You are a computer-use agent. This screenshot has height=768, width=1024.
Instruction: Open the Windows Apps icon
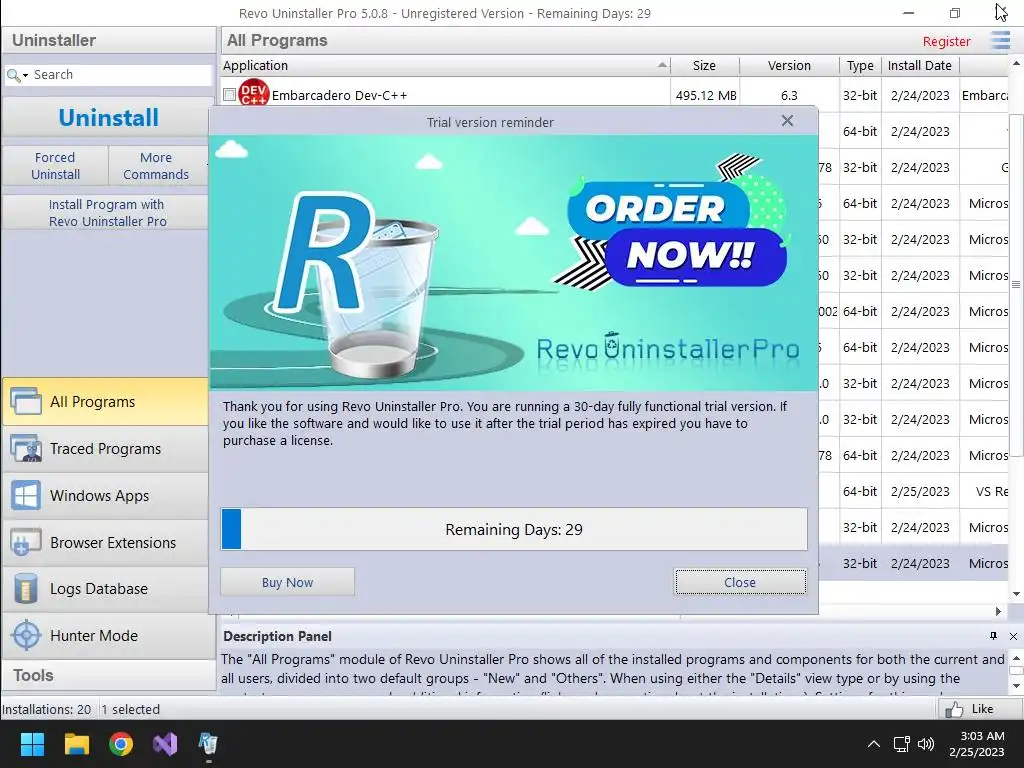tap(25, 496)
